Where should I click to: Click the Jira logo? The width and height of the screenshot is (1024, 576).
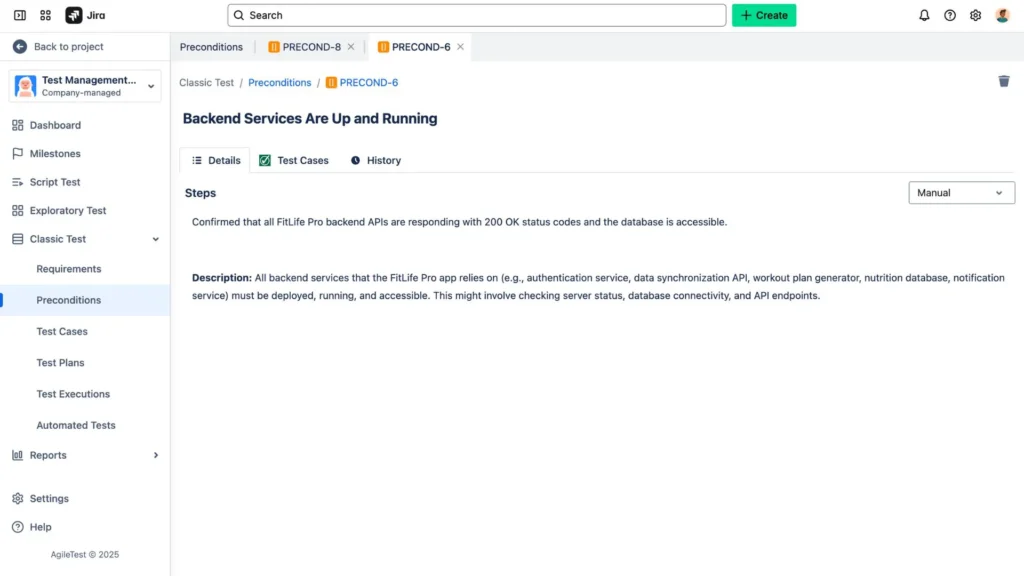coord(86,15)
